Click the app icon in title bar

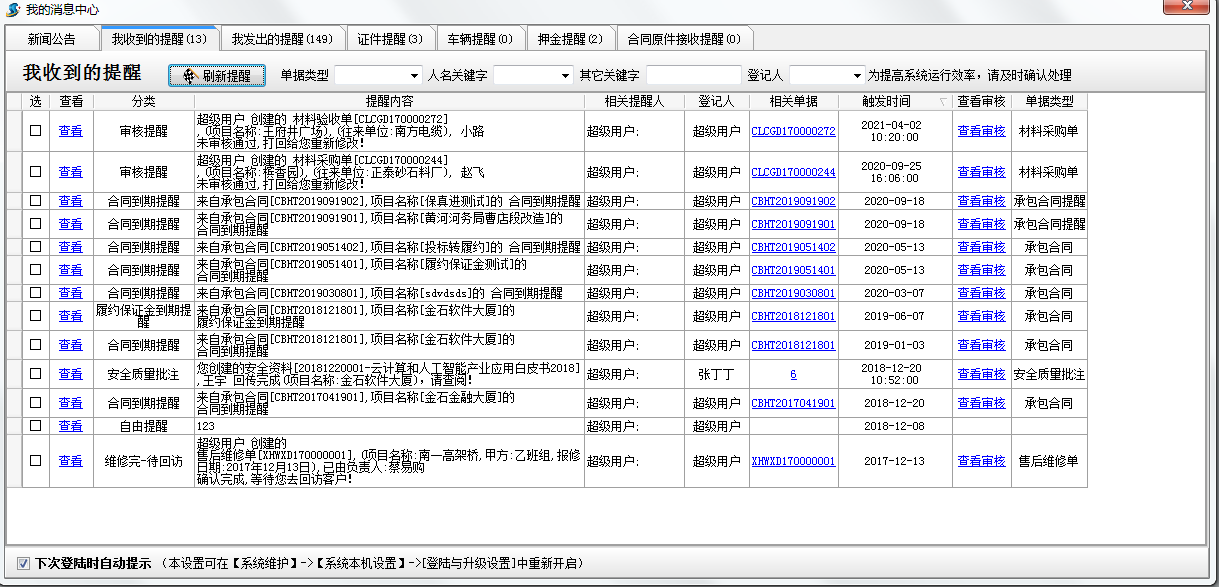11,9
